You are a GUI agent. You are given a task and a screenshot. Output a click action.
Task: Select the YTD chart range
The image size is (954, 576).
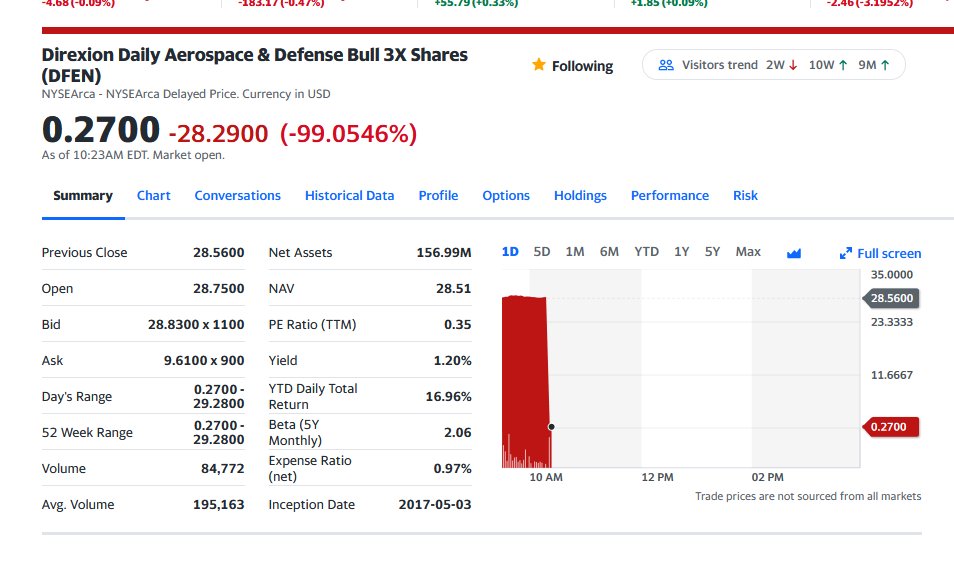646,252
